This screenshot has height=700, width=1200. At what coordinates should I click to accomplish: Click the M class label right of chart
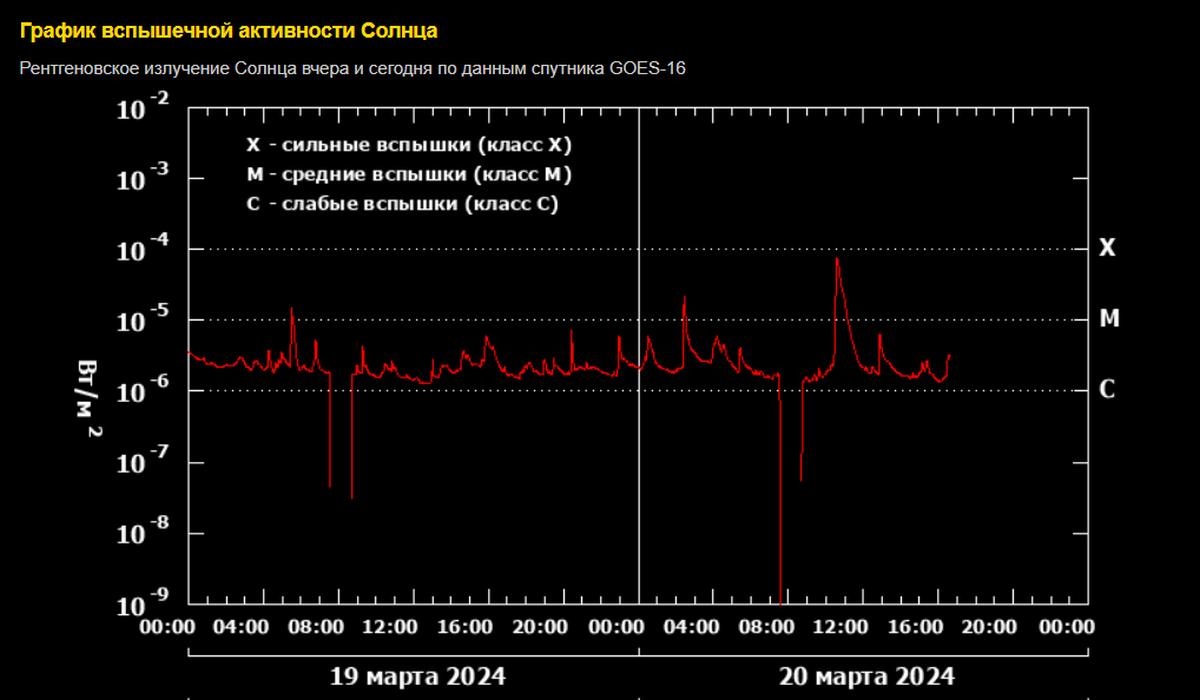pyautogui.click(x=1108, y=319)
